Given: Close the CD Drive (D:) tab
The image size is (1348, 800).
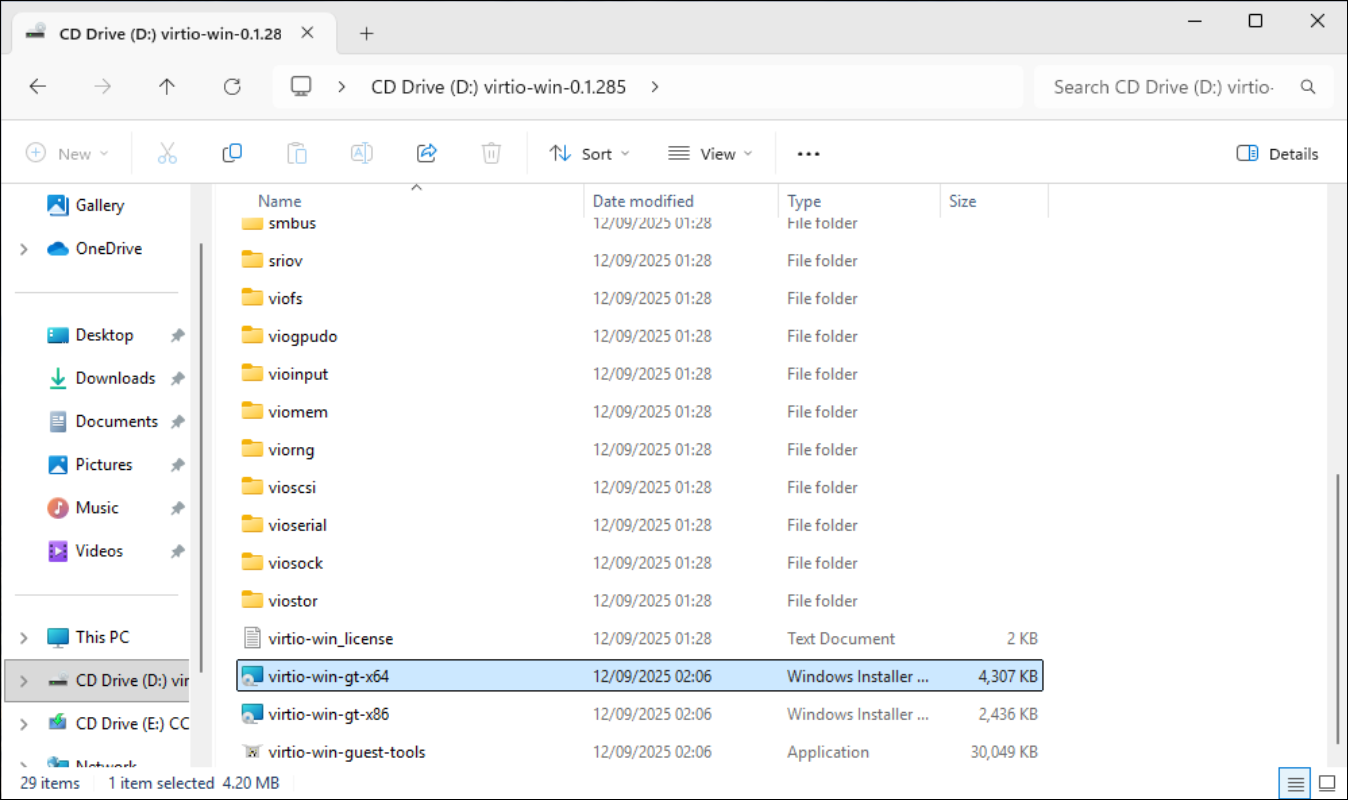Looking at the screenshot, I should [x=307, y=33].
